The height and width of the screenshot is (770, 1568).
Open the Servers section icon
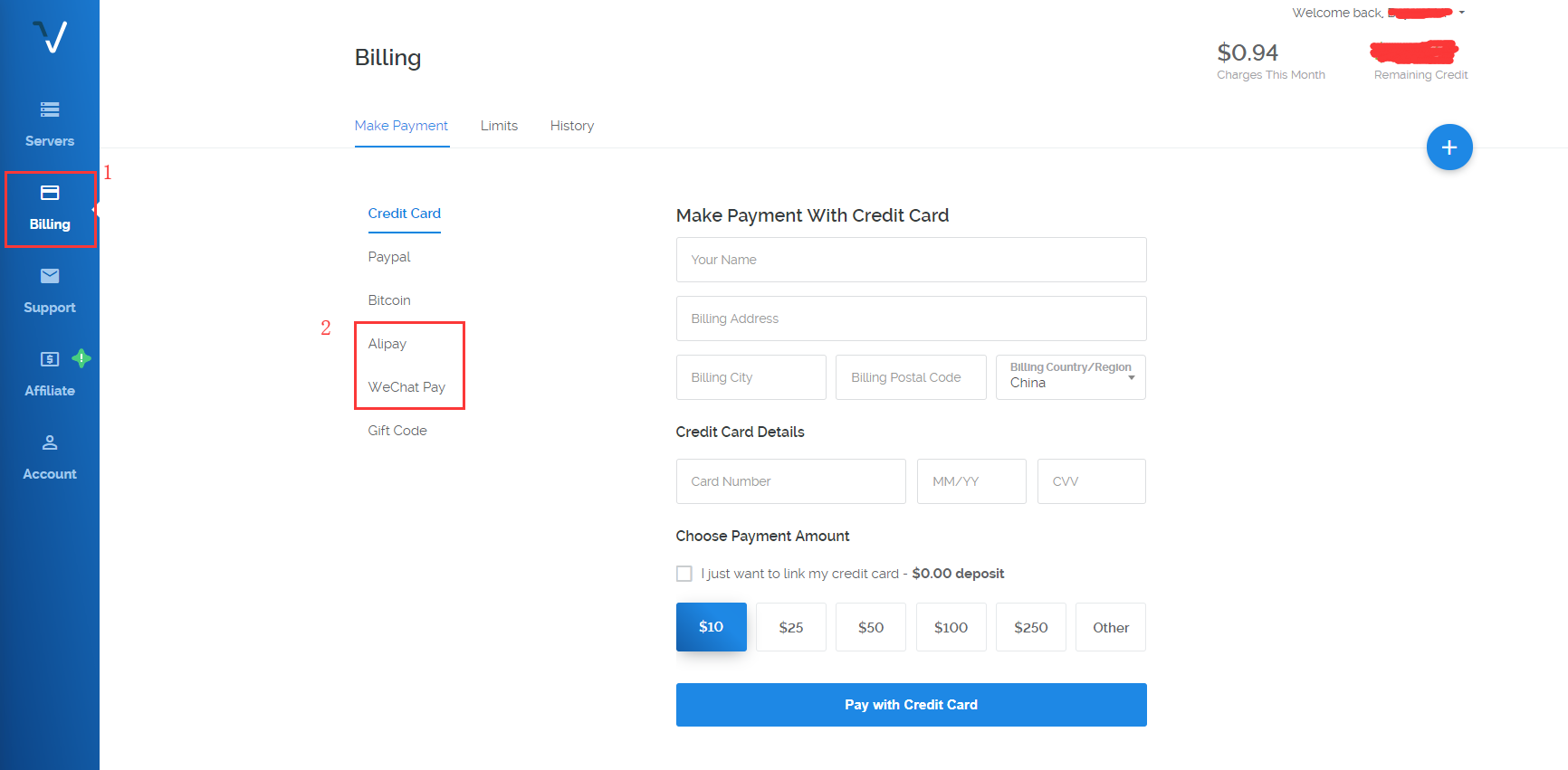[x=50, y=109]
